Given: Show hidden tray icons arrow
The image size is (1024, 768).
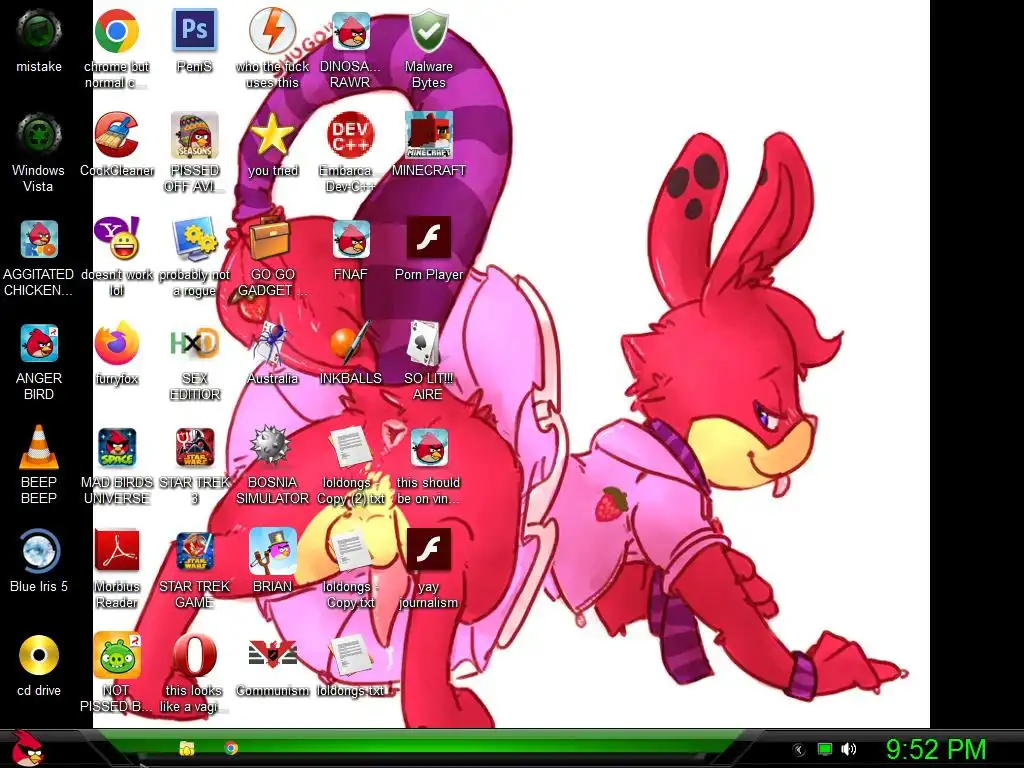Looking at the screenshot, I should click(x=799, y=750).
